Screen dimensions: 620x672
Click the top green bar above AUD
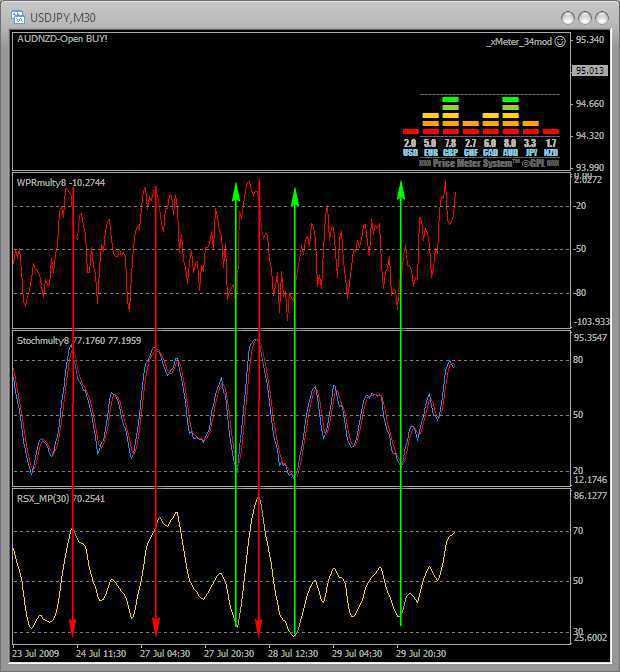point(510,99)
